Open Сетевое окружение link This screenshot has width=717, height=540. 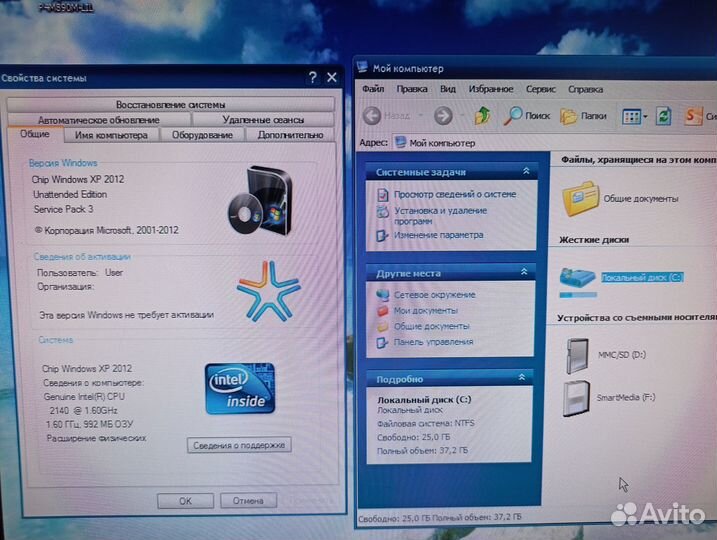435,295
